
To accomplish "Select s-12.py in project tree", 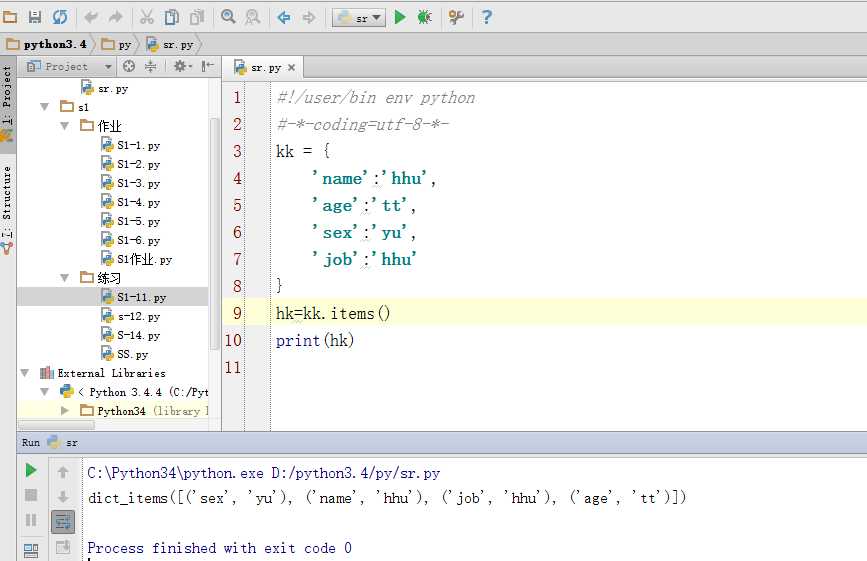I will 131,316.
